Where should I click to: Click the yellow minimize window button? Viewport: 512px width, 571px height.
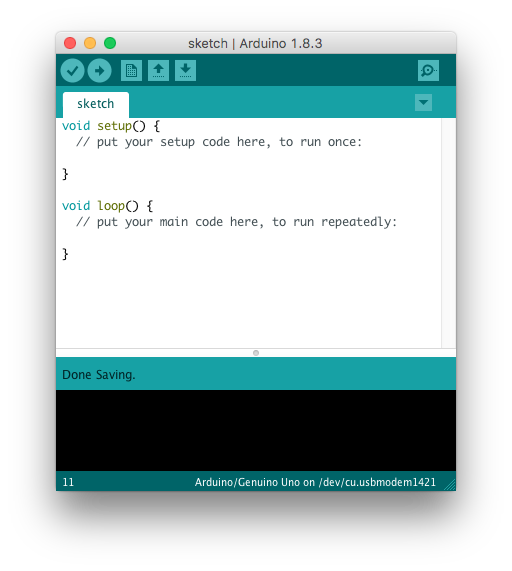[x=90, y=43]
